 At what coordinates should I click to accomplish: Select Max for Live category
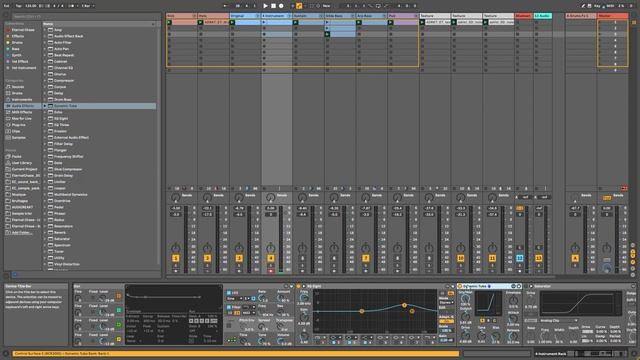coord(22,118)
